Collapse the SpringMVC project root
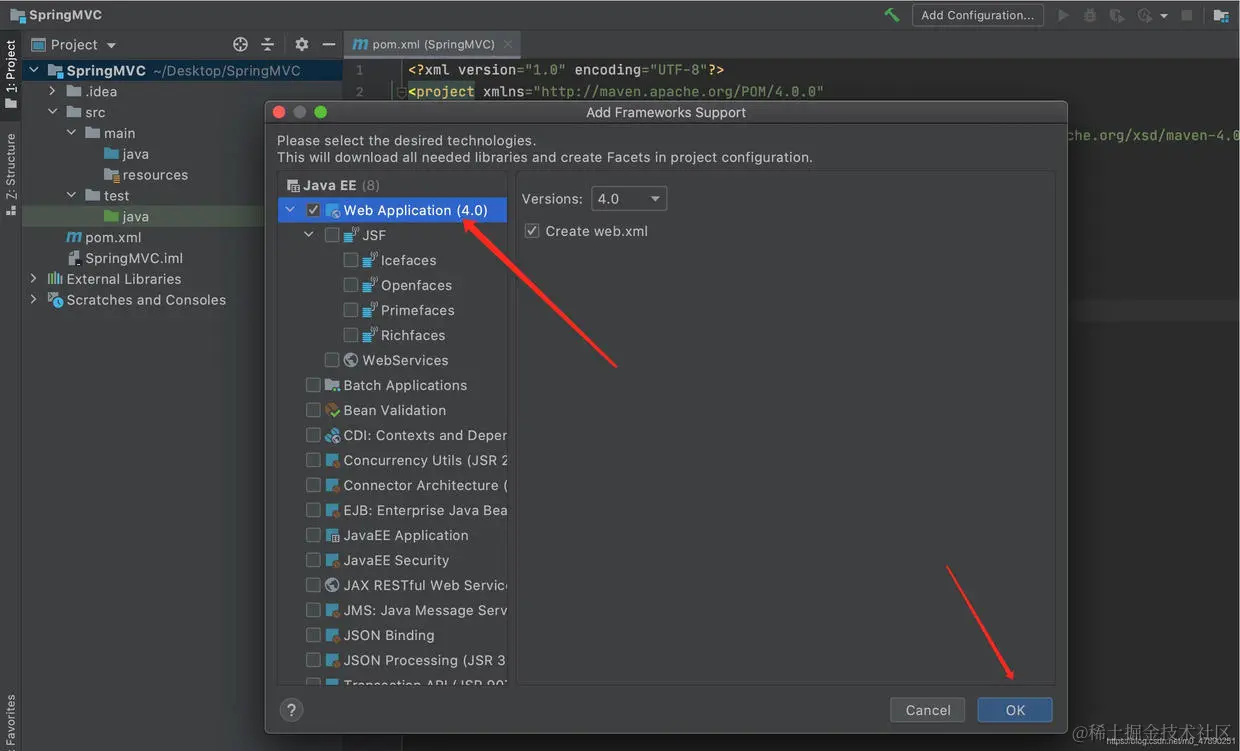Viewport: 1240px width, 751px height. (x=33, y=70)
